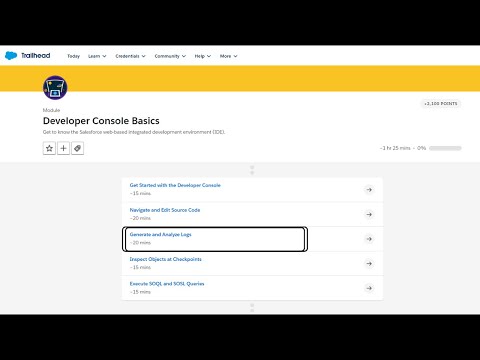The image size is (480, 360).
Task: Click the Developer Console Basics module badge
Action: [55, 88]
